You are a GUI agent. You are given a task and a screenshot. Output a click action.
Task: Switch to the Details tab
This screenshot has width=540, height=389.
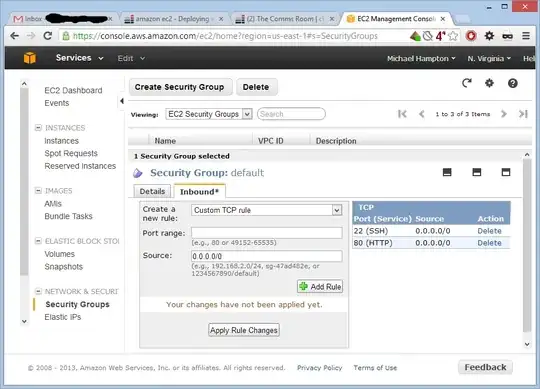(152, 191)
